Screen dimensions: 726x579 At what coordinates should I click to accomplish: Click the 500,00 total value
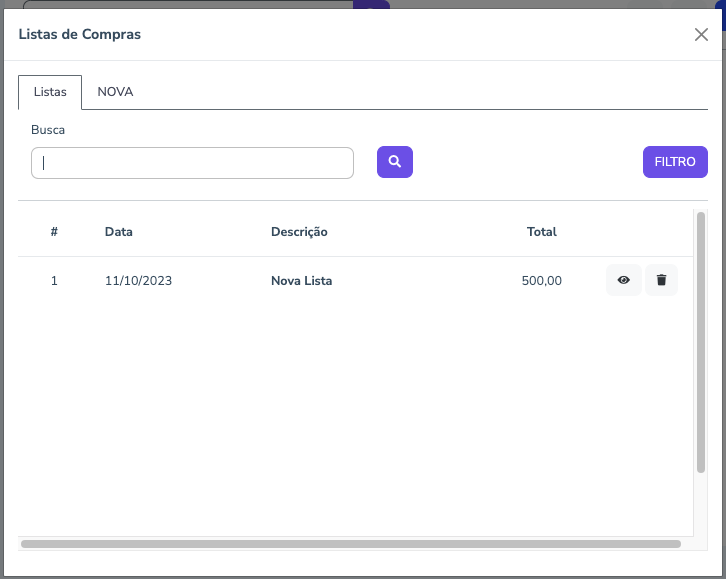541,281
